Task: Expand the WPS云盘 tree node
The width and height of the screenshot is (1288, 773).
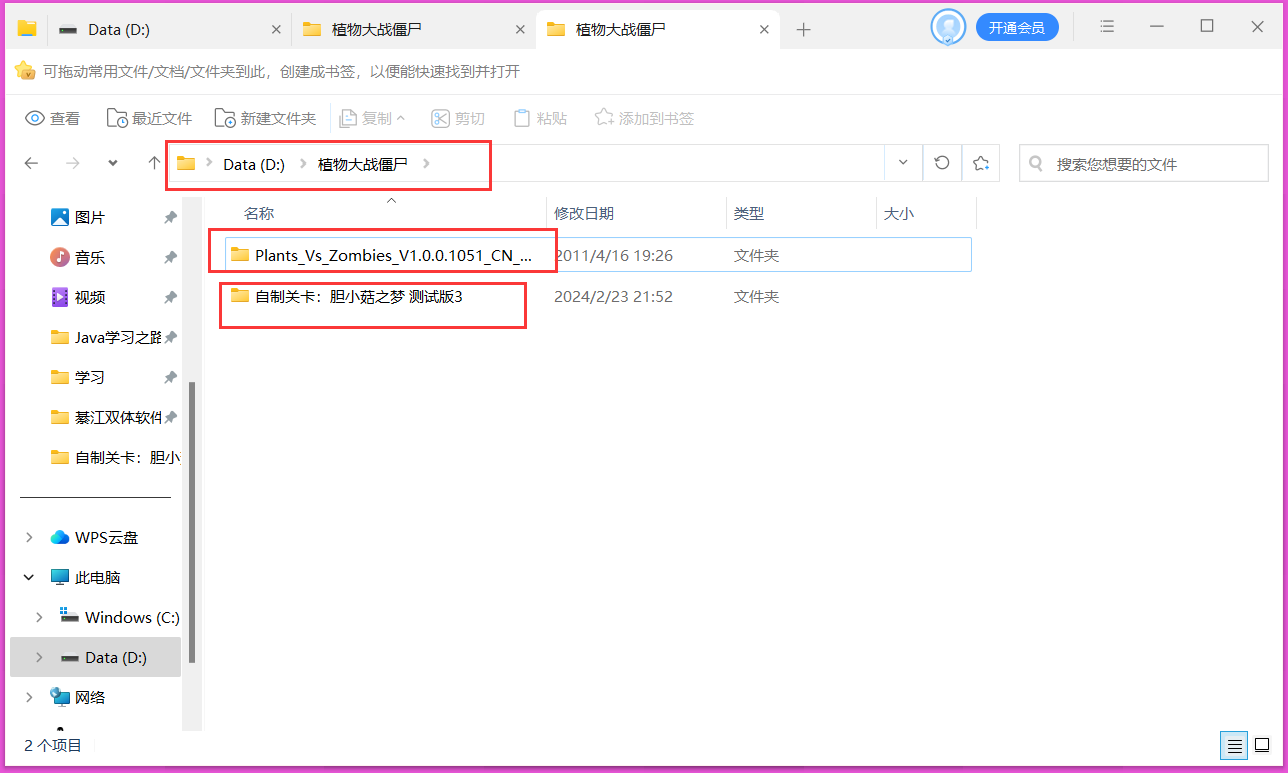Action: pyautogui.click(x=29, y=537)
